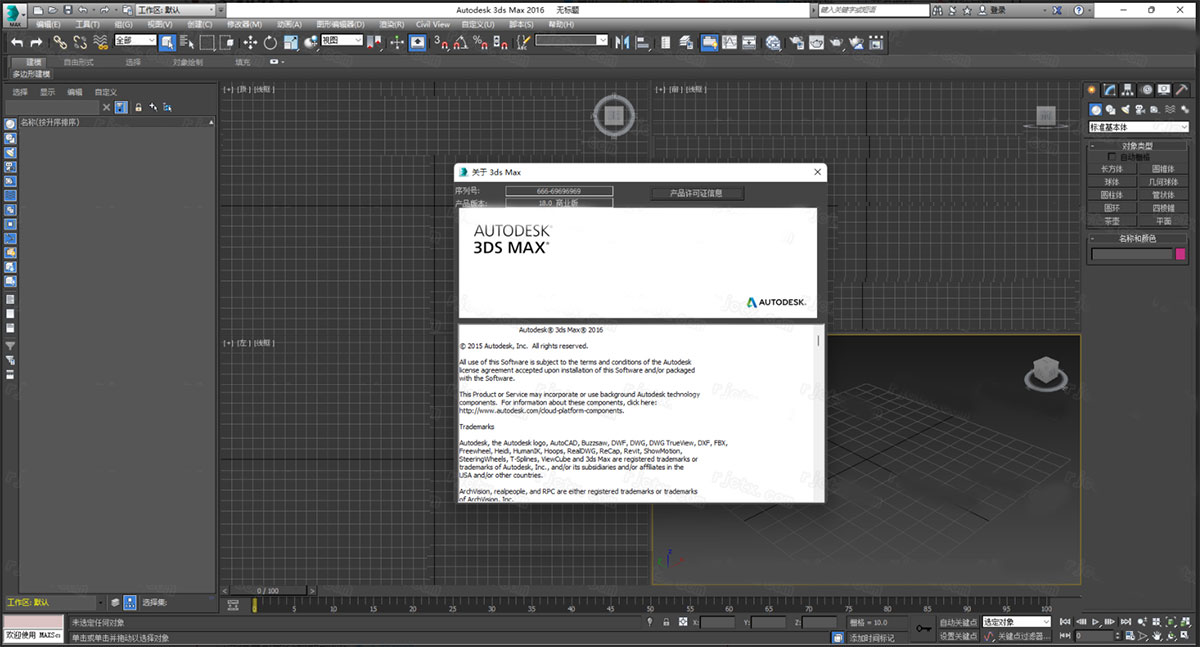The height and width of the screenshot is (647, 1200).
Task: Switch to the Modify command panel
Action: point(1108,89)
